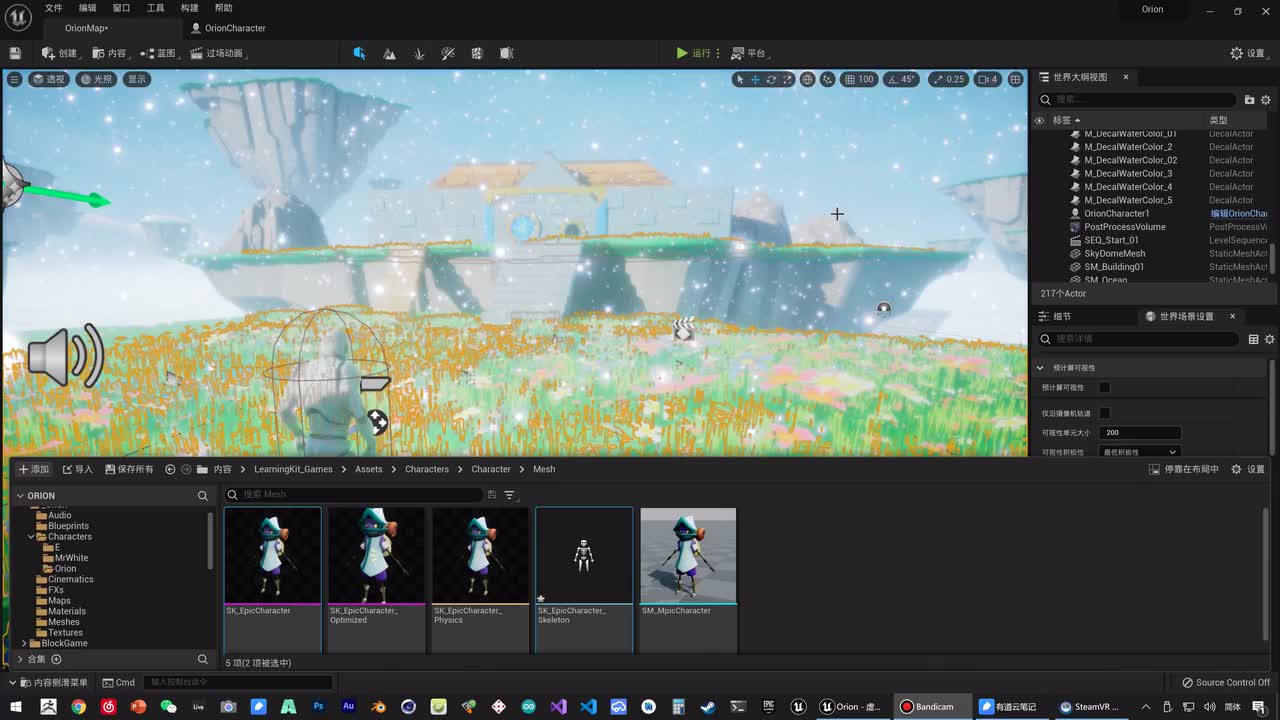Open the 窗口 Window menu

coord(121,8)
